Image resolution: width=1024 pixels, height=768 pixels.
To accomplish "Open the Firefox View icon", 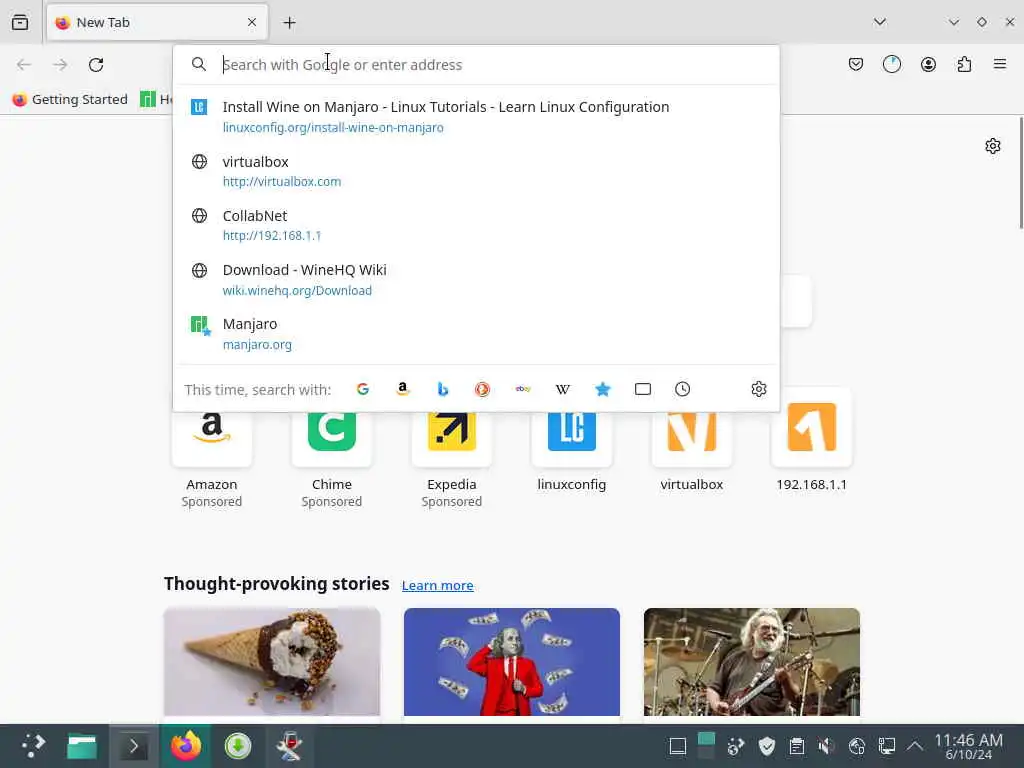I will [x=20, y=22].
